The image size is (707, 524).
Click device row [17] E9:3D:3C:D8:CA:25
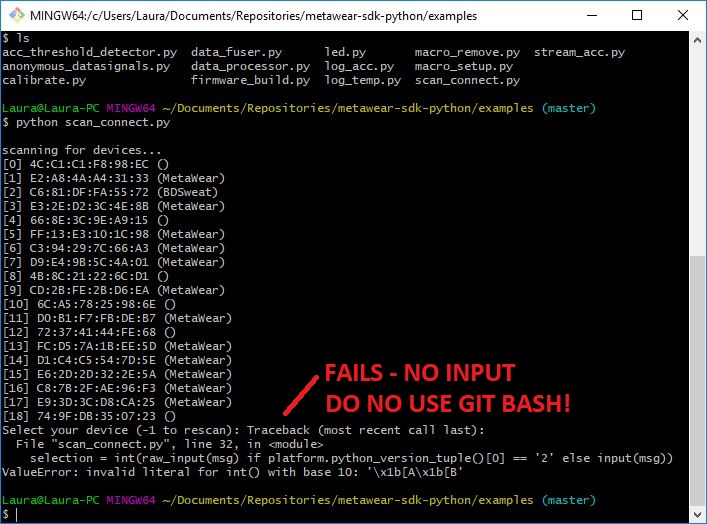click(117, 402)
